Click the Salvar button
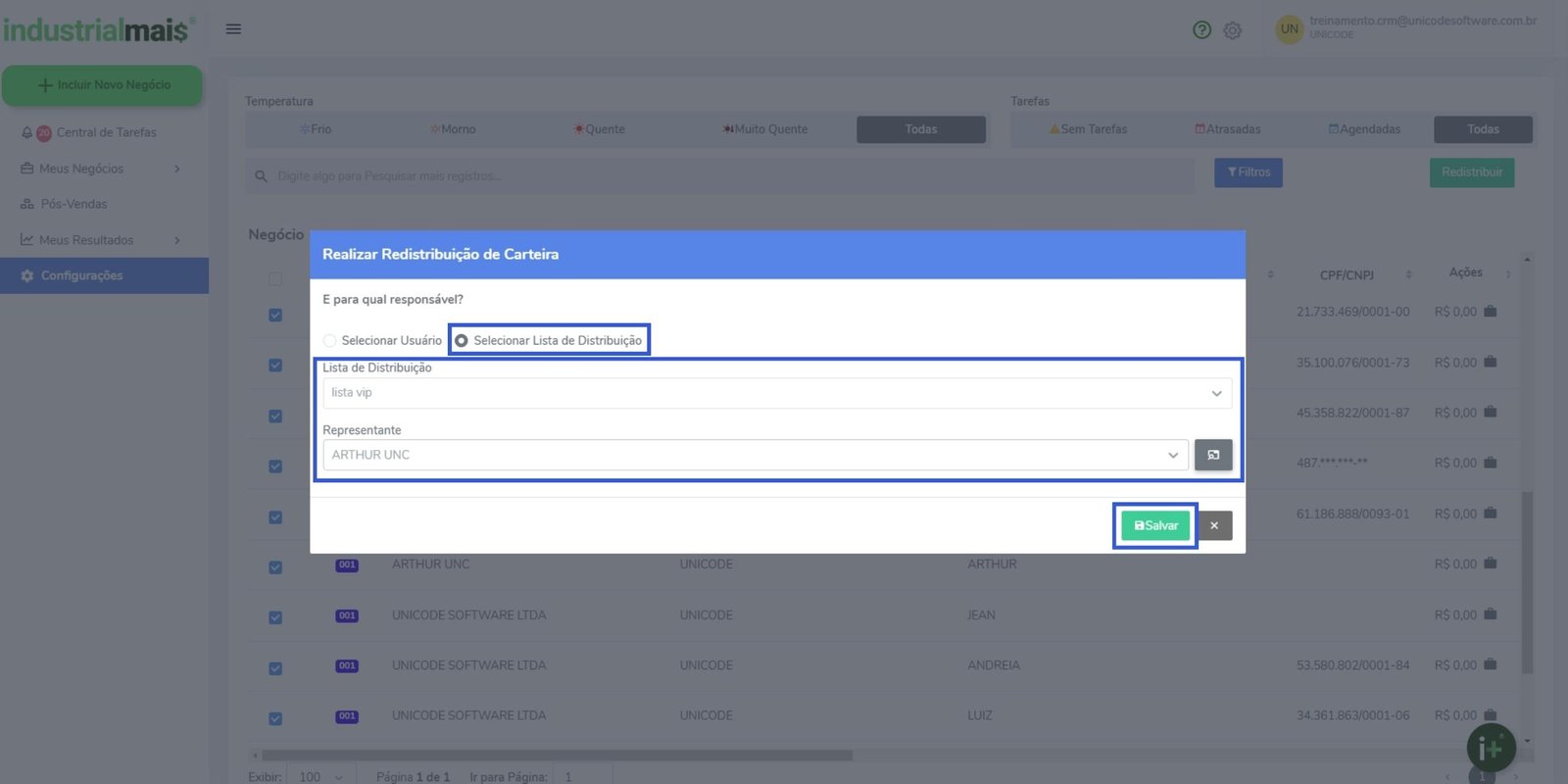The image size is (1568, 784). point(1156,526)
